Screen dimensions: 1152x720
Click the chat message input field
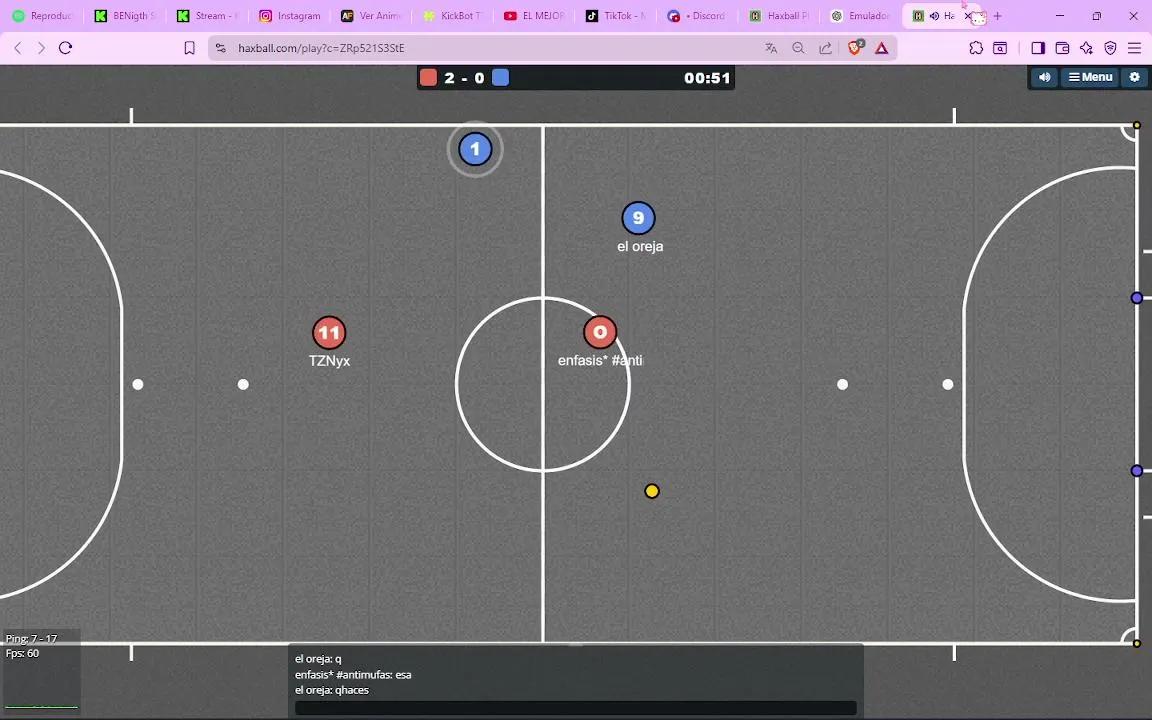pos(575,708)
